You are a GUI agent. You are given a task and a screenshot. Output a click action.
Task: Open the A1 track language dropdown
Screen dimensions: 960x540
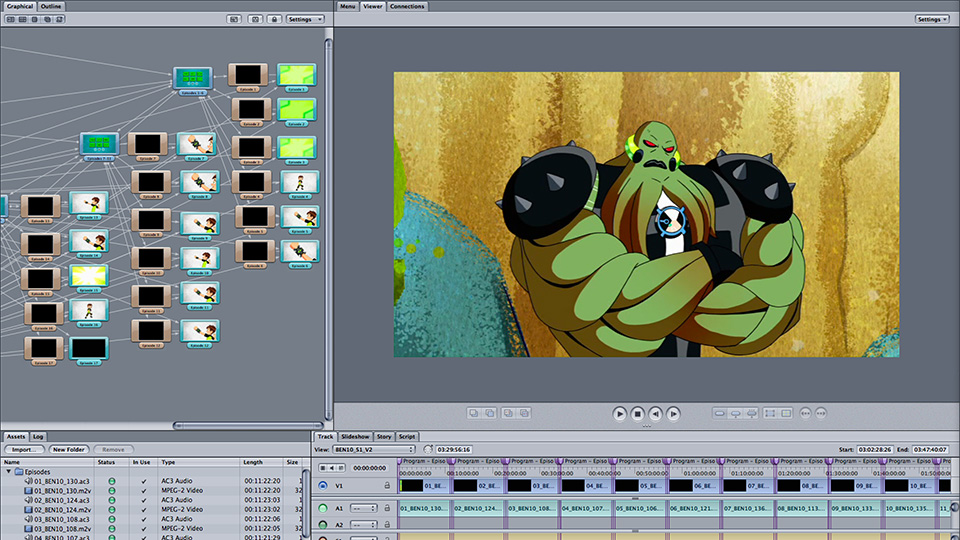click(x=363, y=508)
